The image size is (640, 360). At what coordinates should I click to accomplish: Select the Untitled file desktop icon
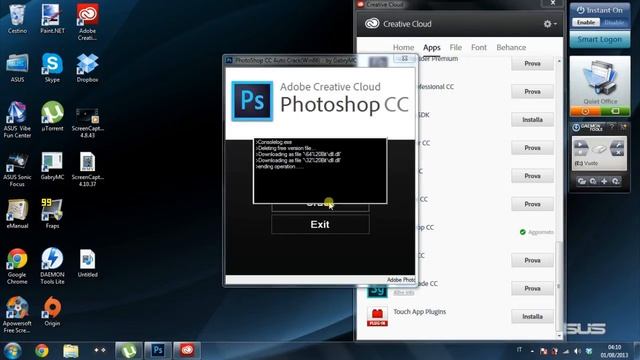pos(87,263)
